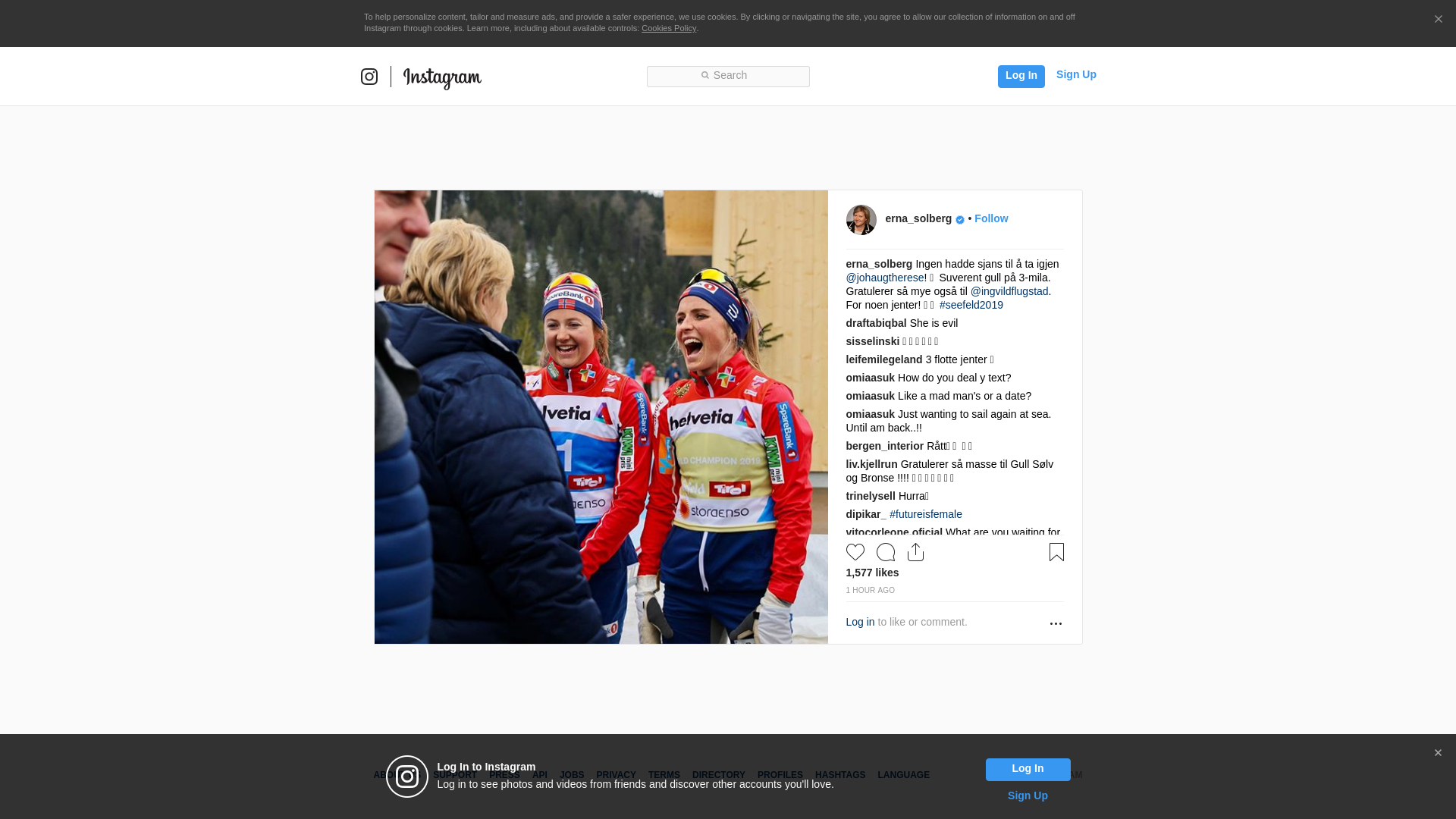Open DIRECTORY footer link
1456x819 pixels.
[718, 775]
